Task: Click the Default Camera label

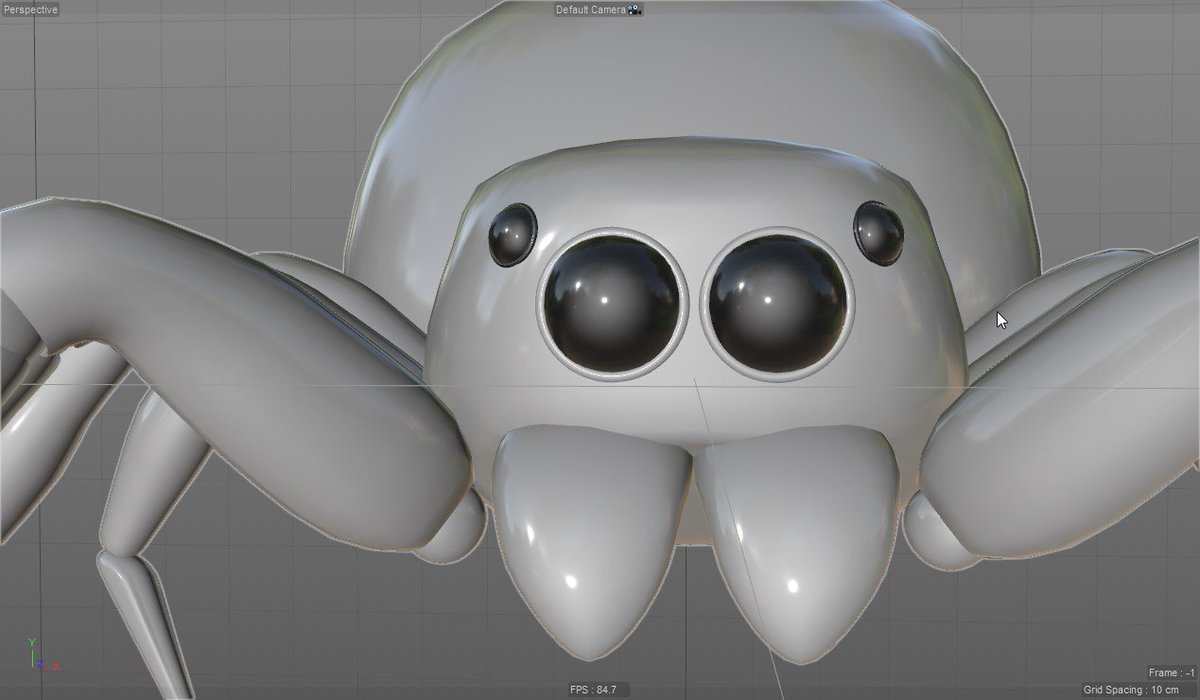Action: coord(592,9)
